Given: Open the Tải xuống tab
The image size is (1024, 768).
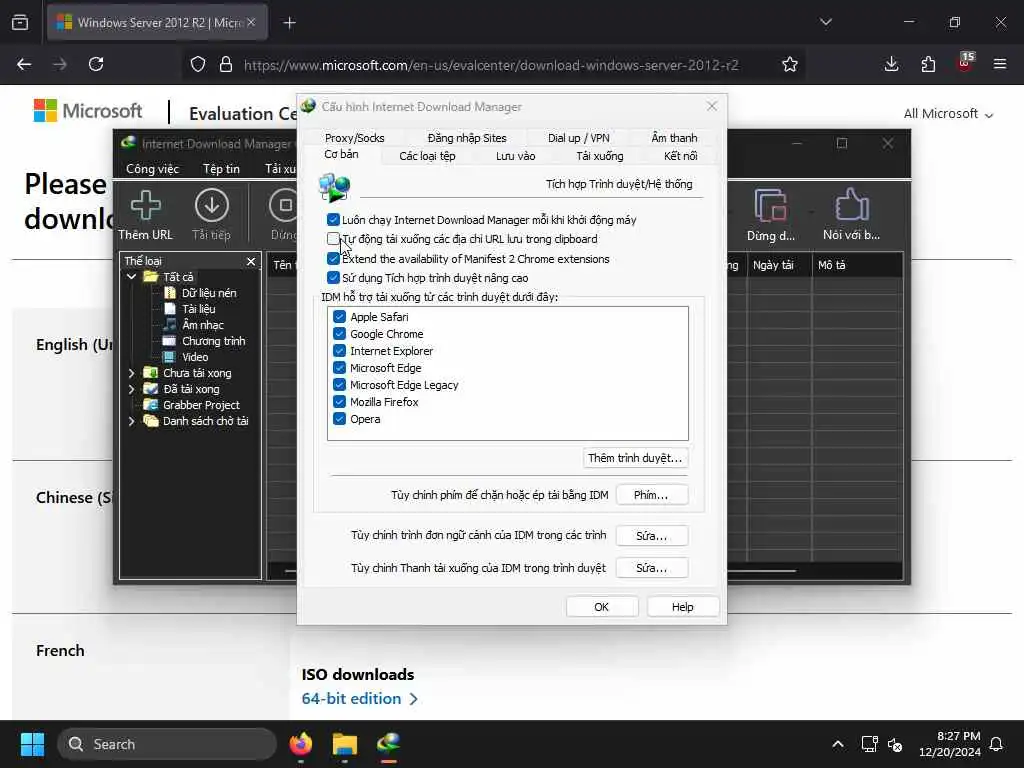Looking at the screenshot, I should (600, 156).
